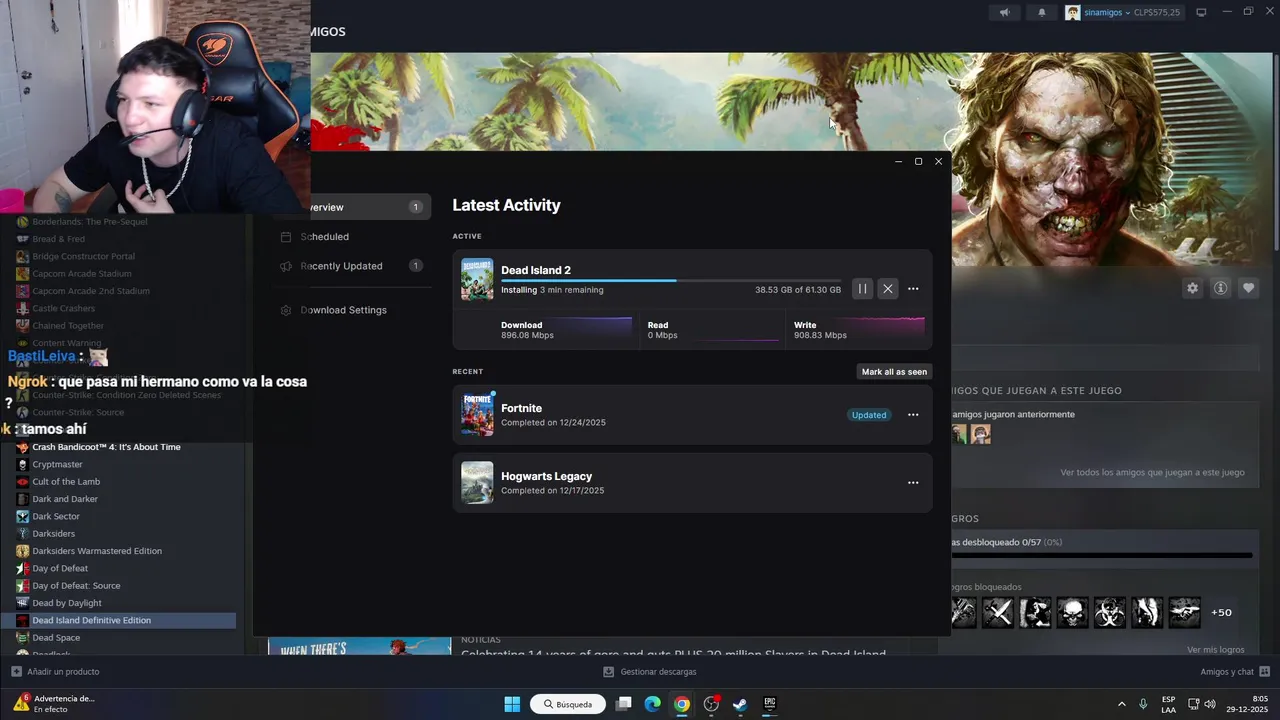Click the Fortnite cover thumbnail
Image resolution: width=1280 pixels, height=720 pixels.
[x=477, y=414]
